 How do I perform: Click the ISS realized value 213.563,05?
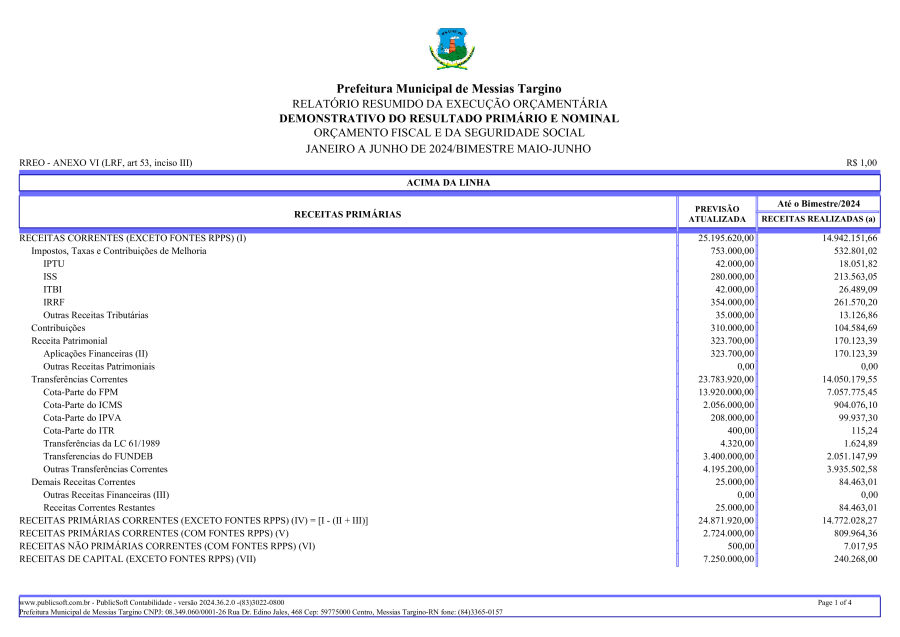(x=846, y=277)
